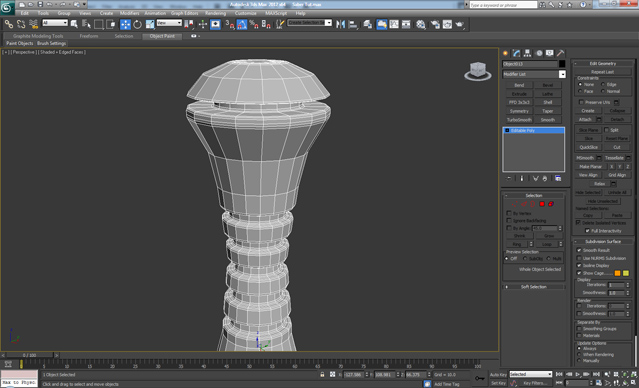
Task: Expand the Soft Selection rollout
Action: click(533, 287)
